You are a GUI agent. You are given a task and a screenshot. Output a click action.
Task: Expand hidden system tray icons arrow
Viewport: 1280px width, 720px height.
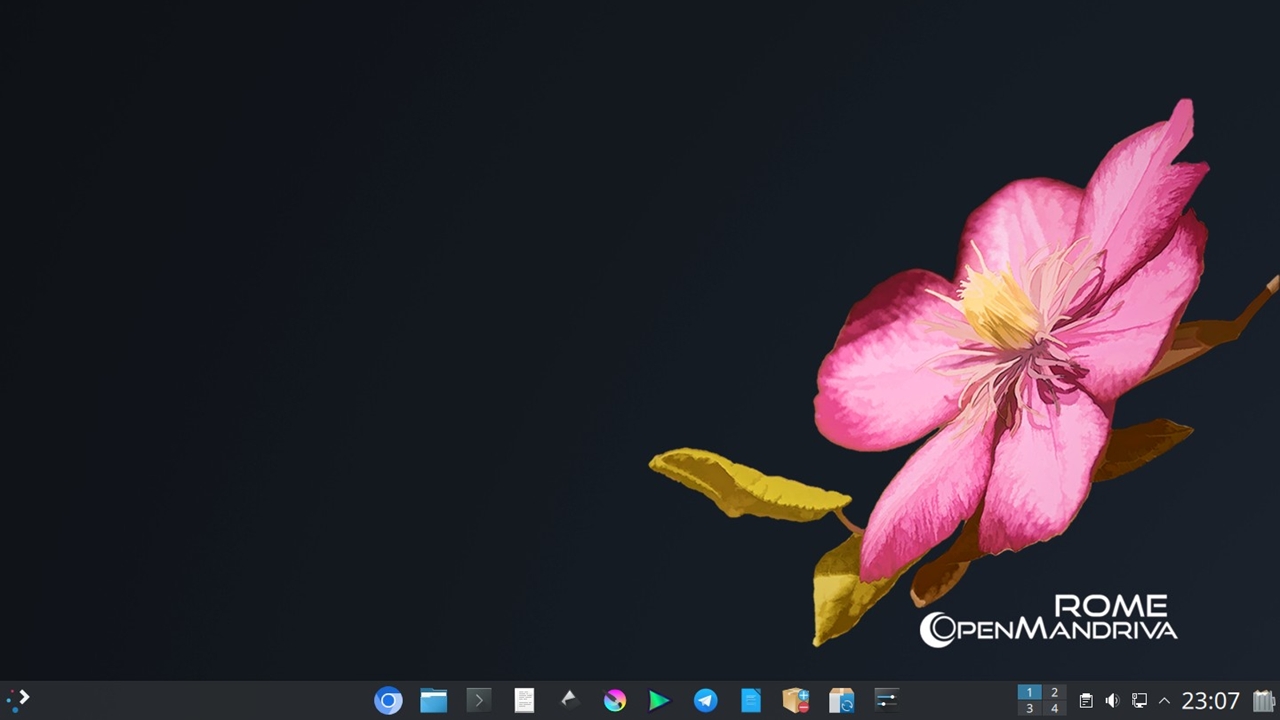(1164, 701)
